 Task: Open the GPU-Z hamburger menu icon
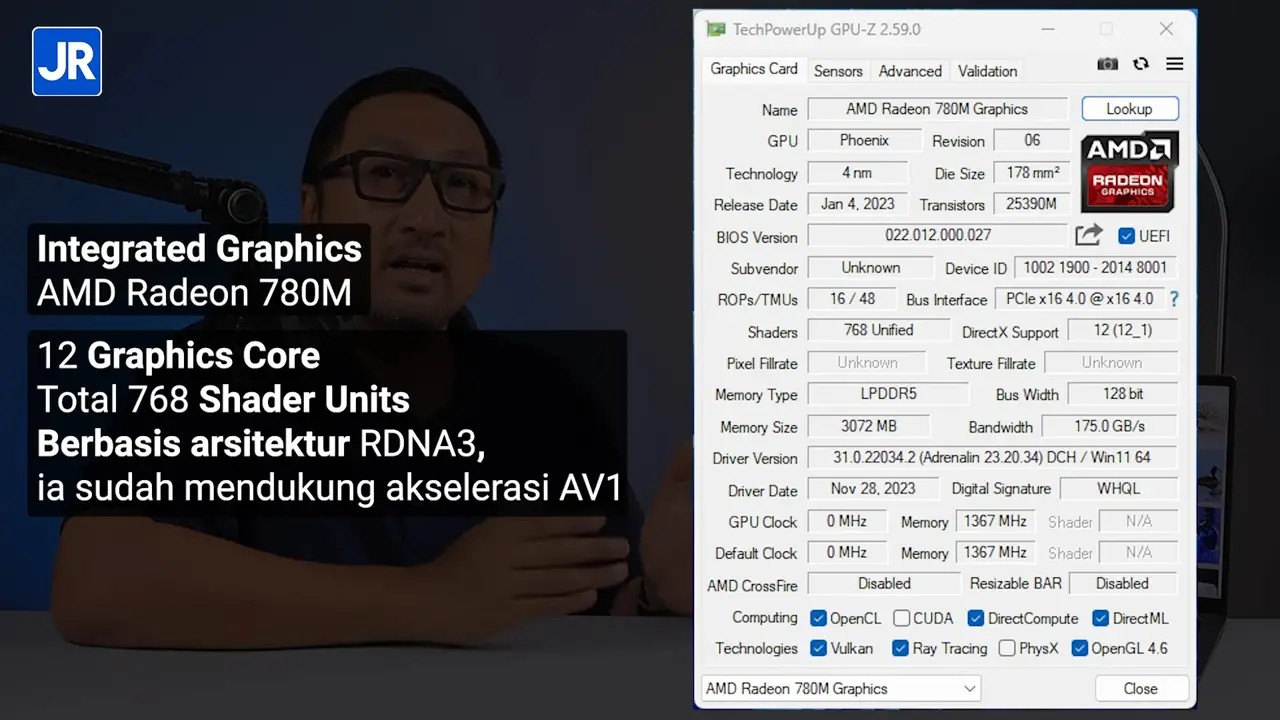coord(1175,64)
